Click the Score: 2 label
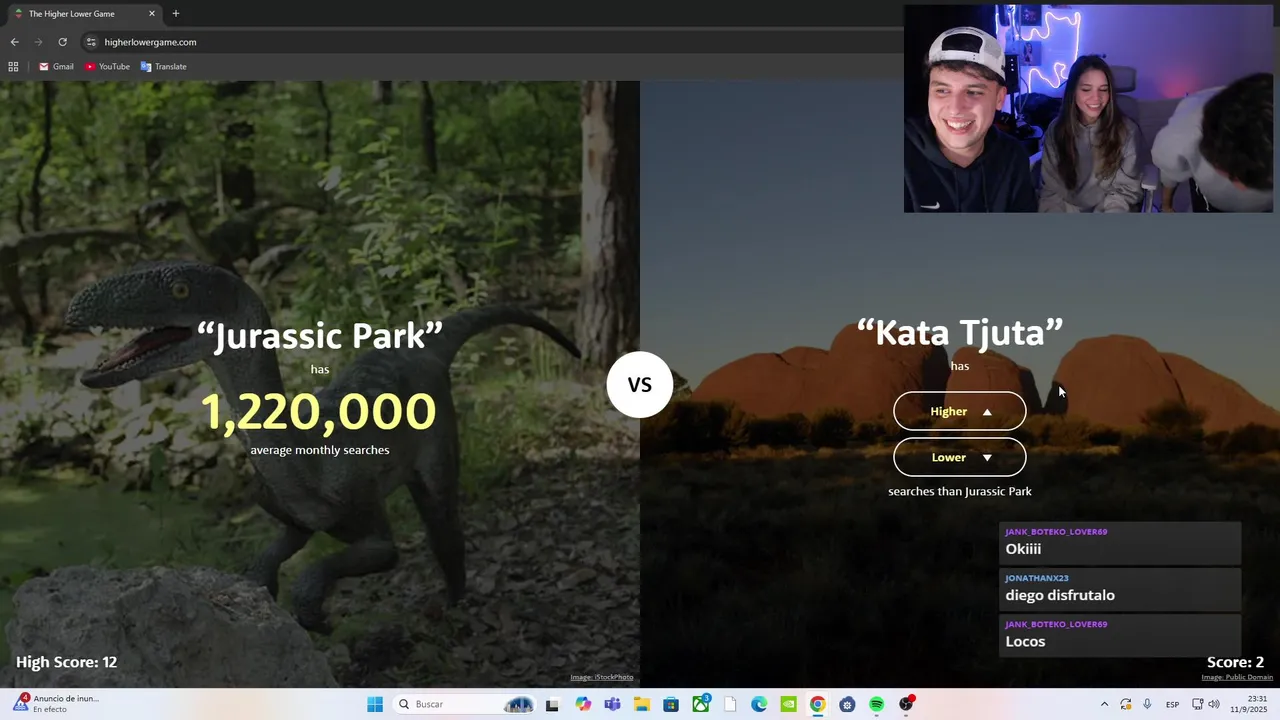 [x=1235, y=662]
